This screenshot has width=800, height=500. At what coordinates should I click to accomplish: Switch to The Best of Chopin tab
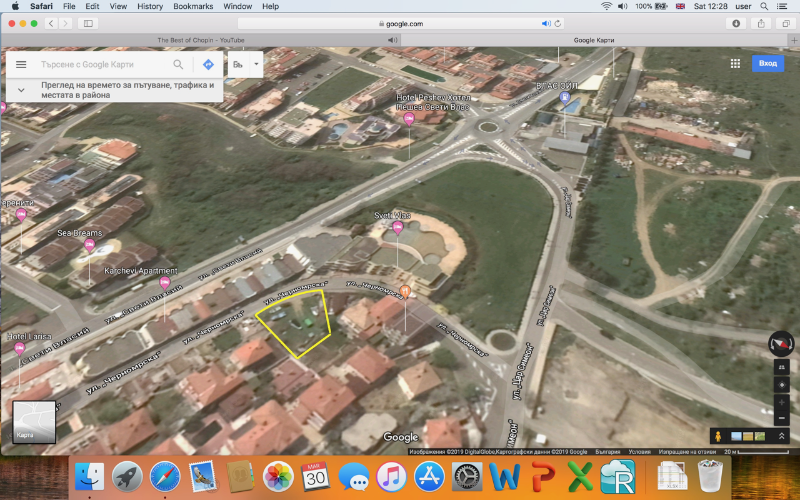click(x=200, y=40)
